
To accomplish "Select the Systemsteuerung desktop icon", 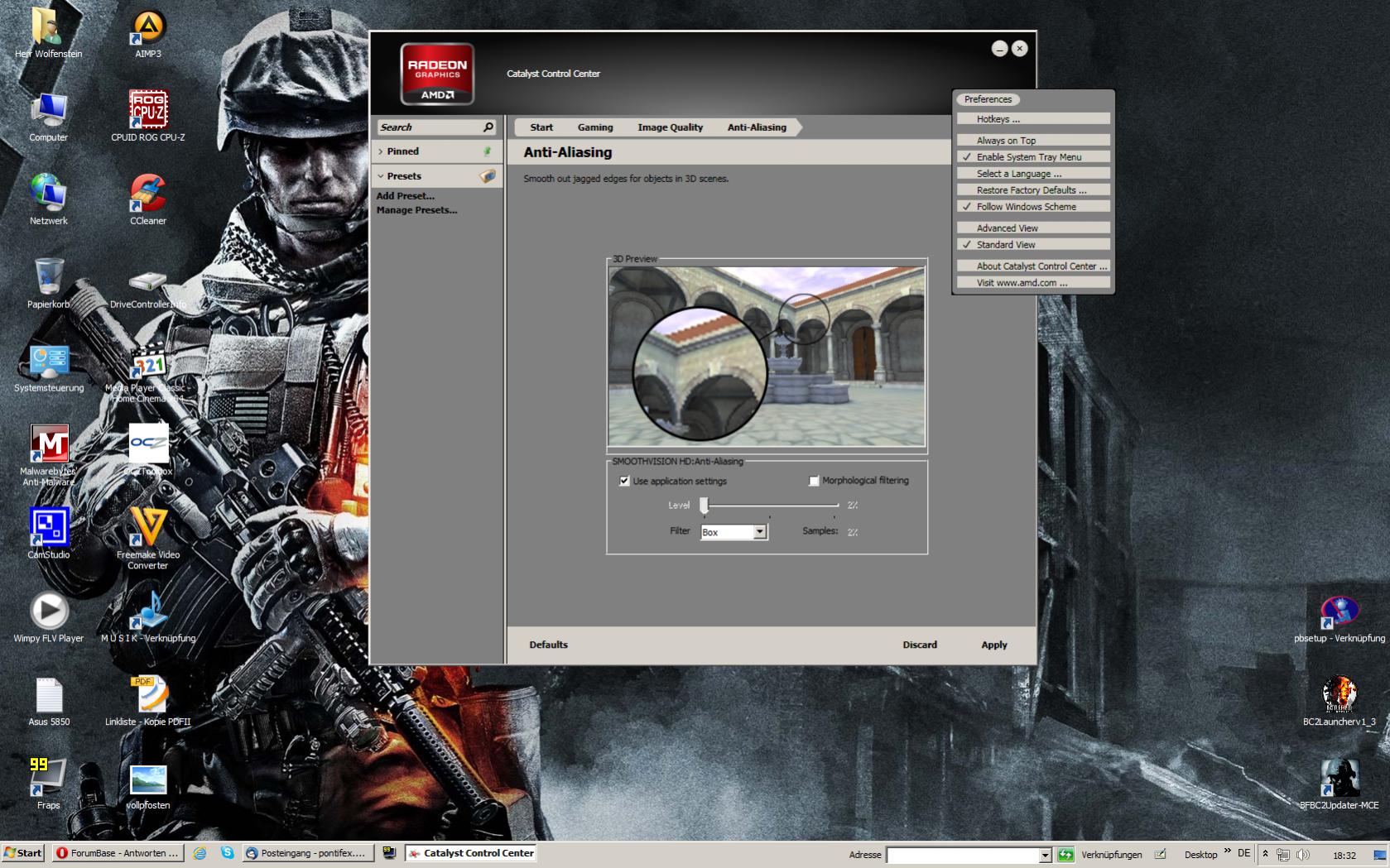I will (49, 367).
